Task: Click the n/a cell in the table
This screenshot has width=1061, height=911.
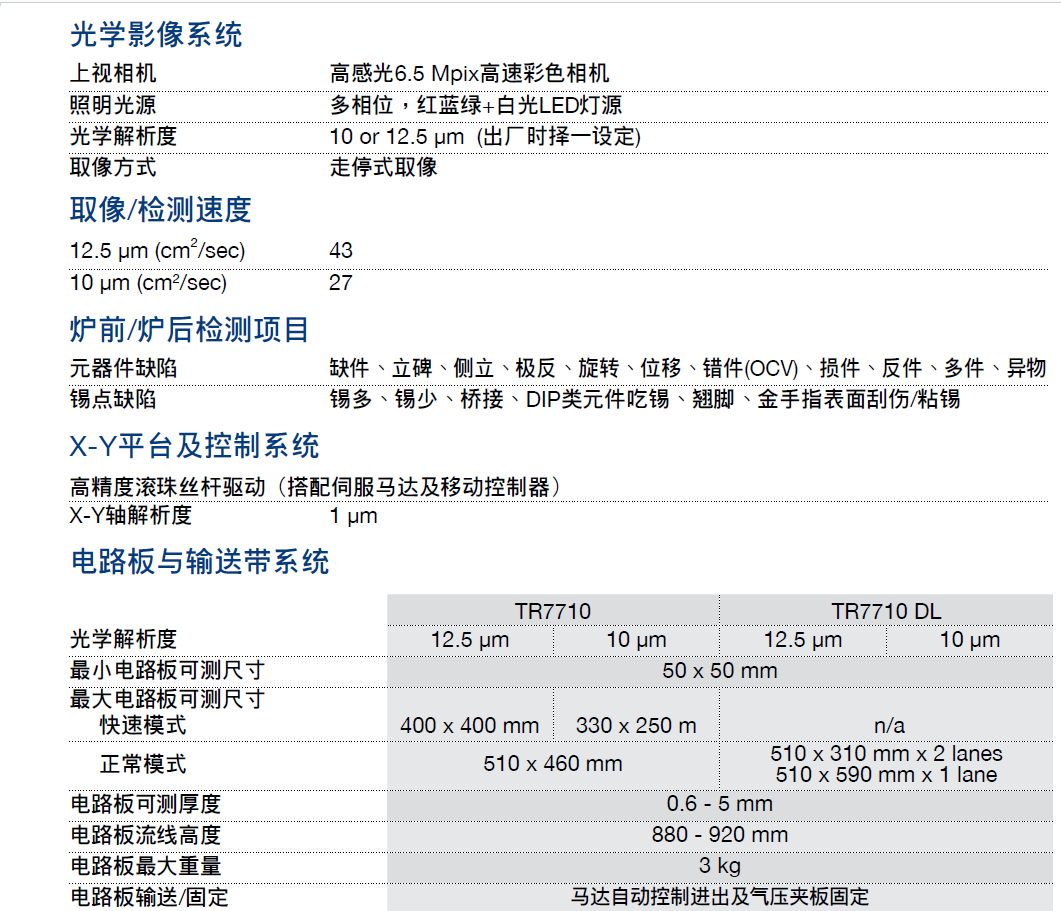Action: 885,725
